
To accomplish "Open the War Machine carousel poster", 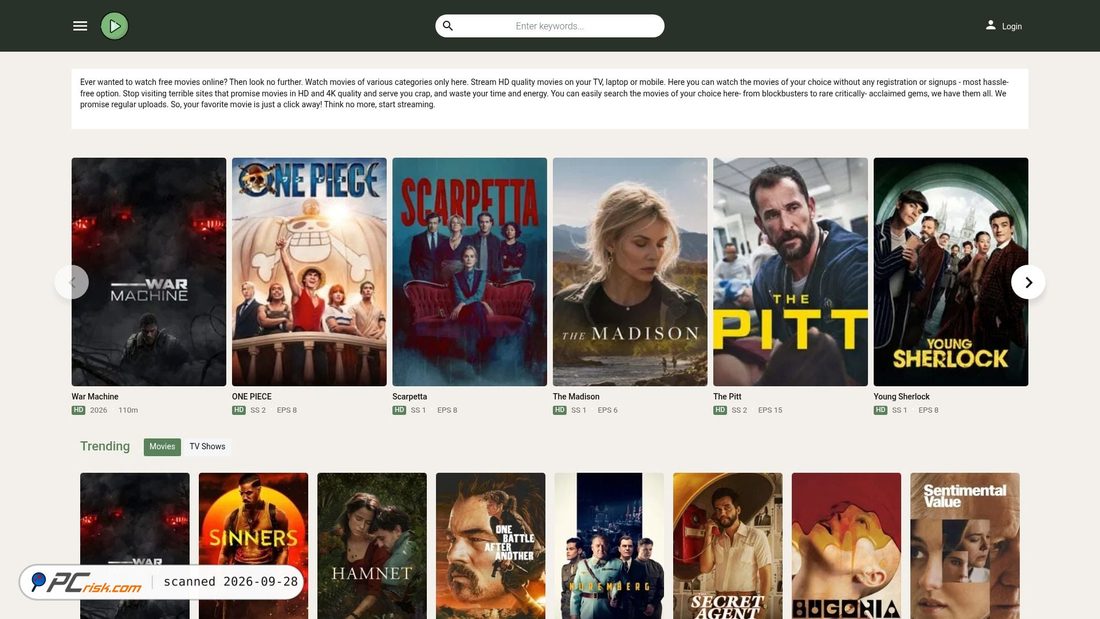I will 149,272.
